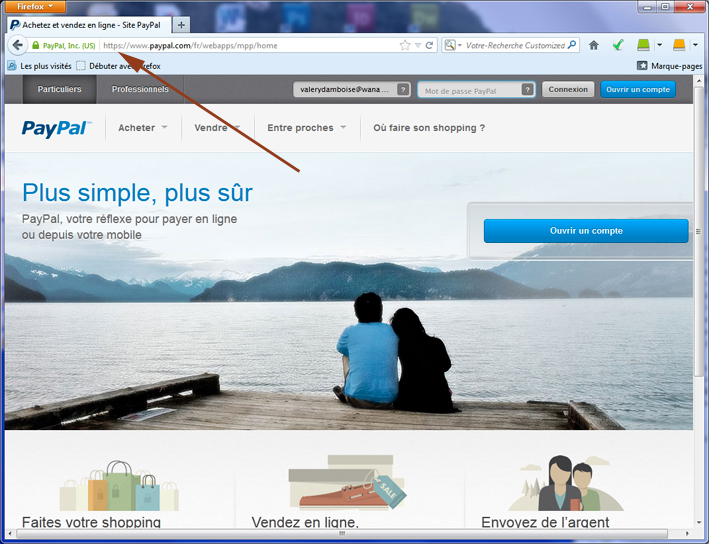Viewport: 709px width, 544px height.
Task: Switch to the Professionnels tab
Action: [x=140, y=89]
